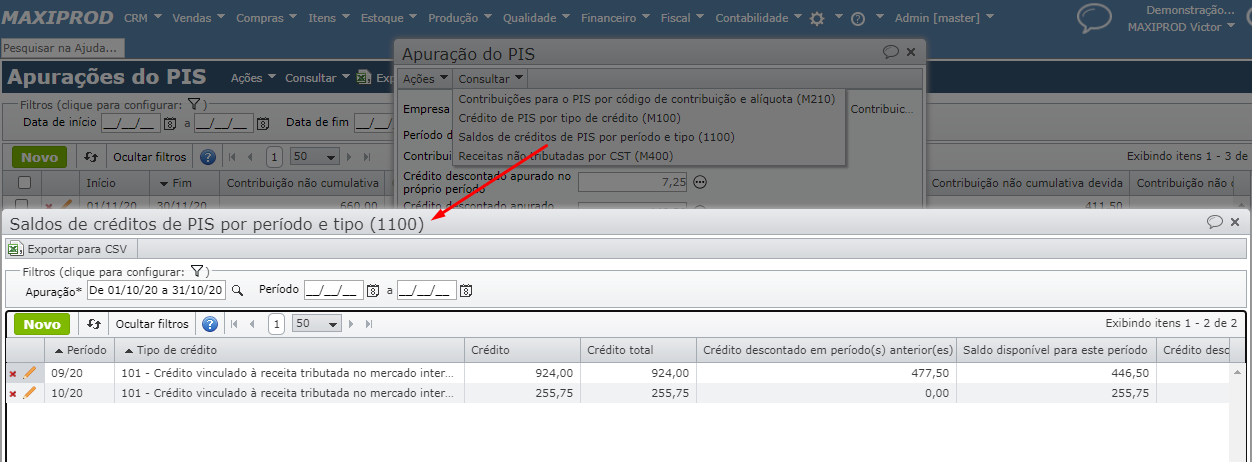Image resolution: width=1252 pixels, height=462 pixels.
Task: Select Receitas não tributadas por CST (M400)
Action: coord(565,156)
